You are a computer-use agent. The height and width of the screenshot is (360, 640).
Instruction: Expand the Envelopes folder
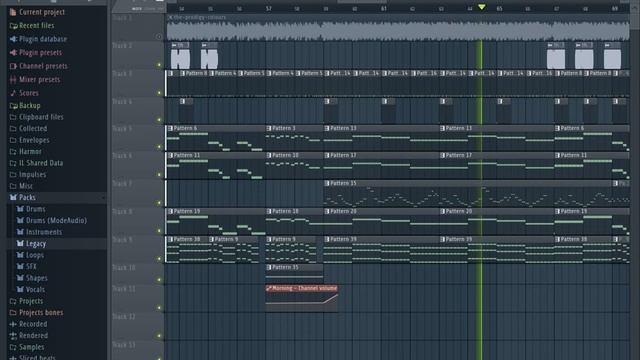click(x=13, y=140)
